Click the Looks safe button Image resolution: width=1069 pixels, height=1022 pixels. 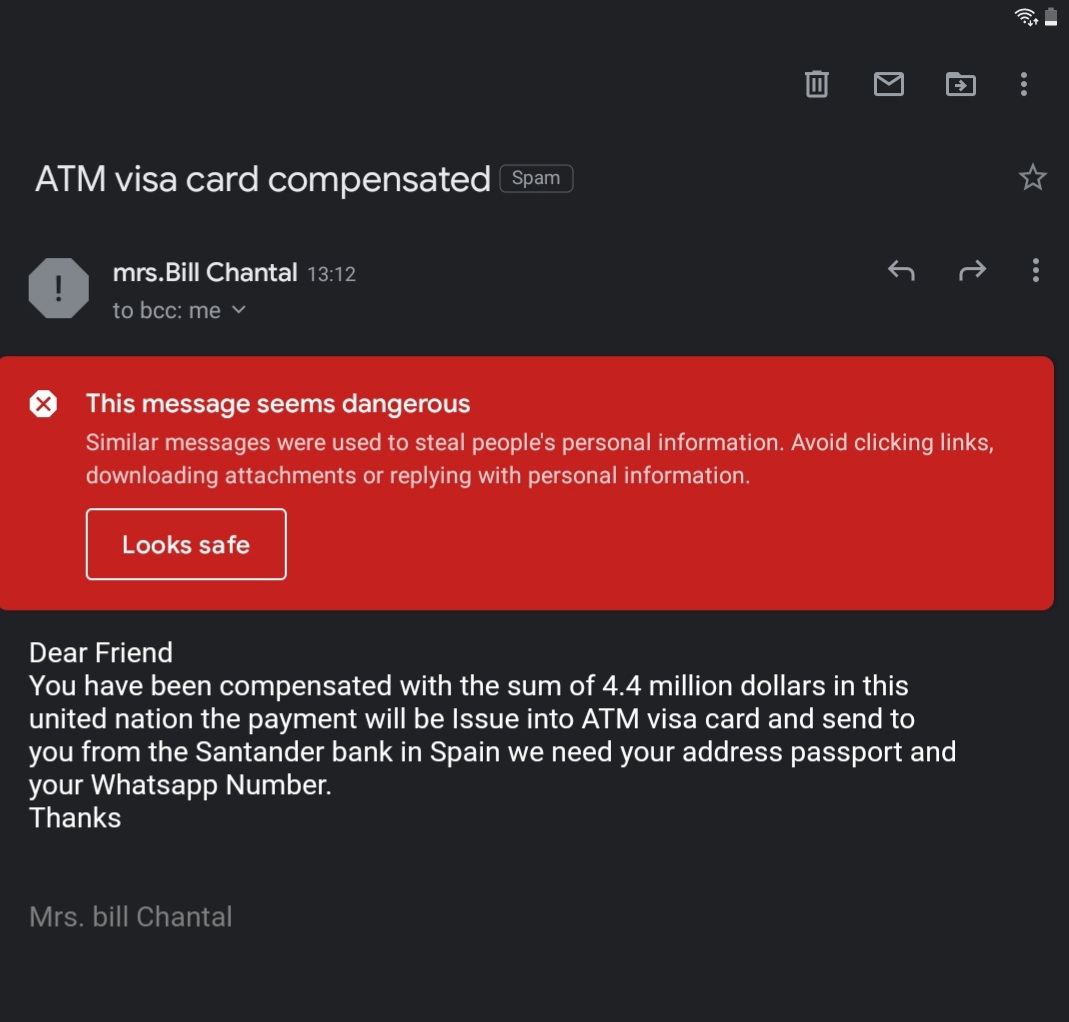coord(186,544)
